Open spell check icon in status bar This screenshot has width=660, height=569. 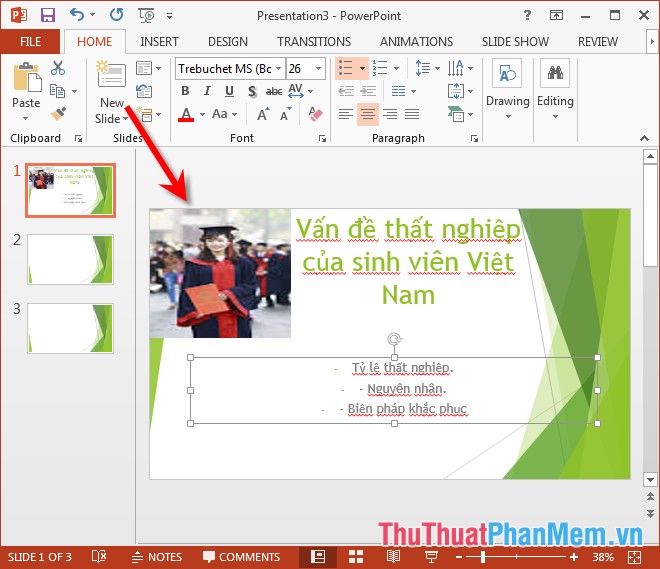click(x=99, y=557)
